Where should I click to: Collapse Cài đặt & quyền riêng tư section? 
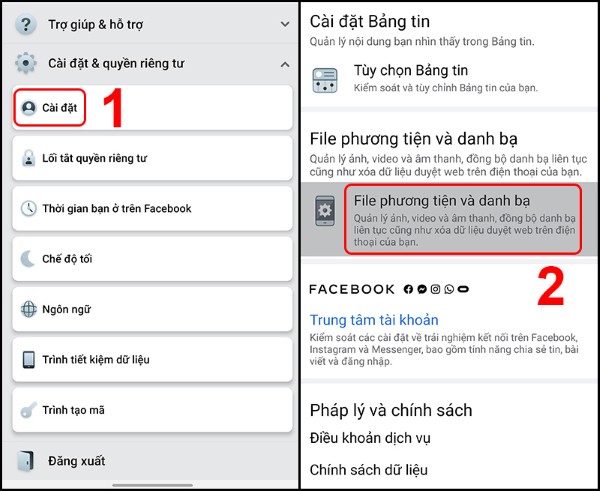[285, 64]
